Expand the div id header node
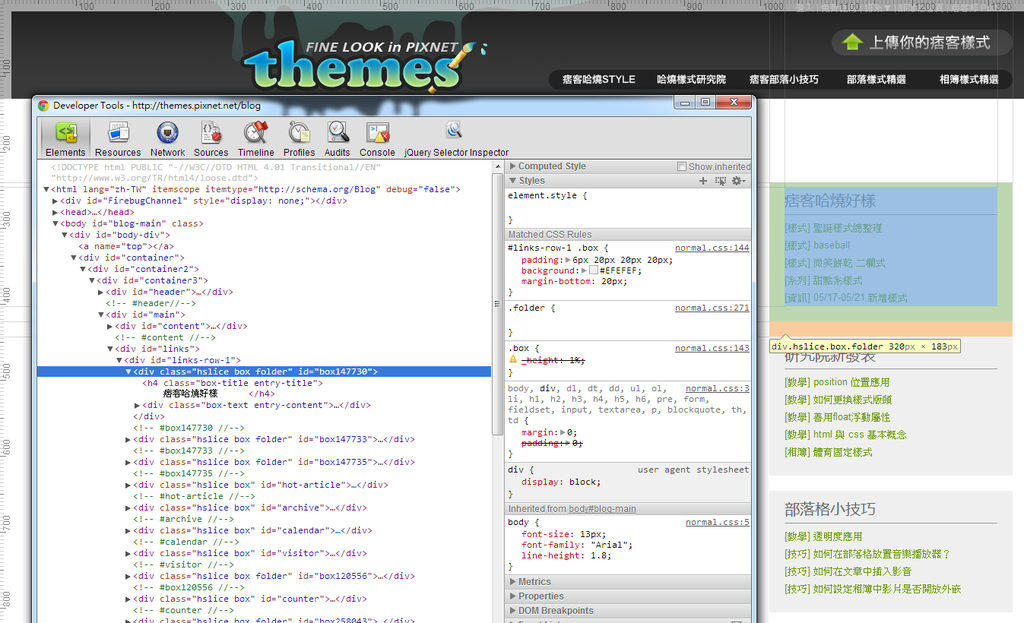Screen dimensions: 1024x623 coord(101,292)
